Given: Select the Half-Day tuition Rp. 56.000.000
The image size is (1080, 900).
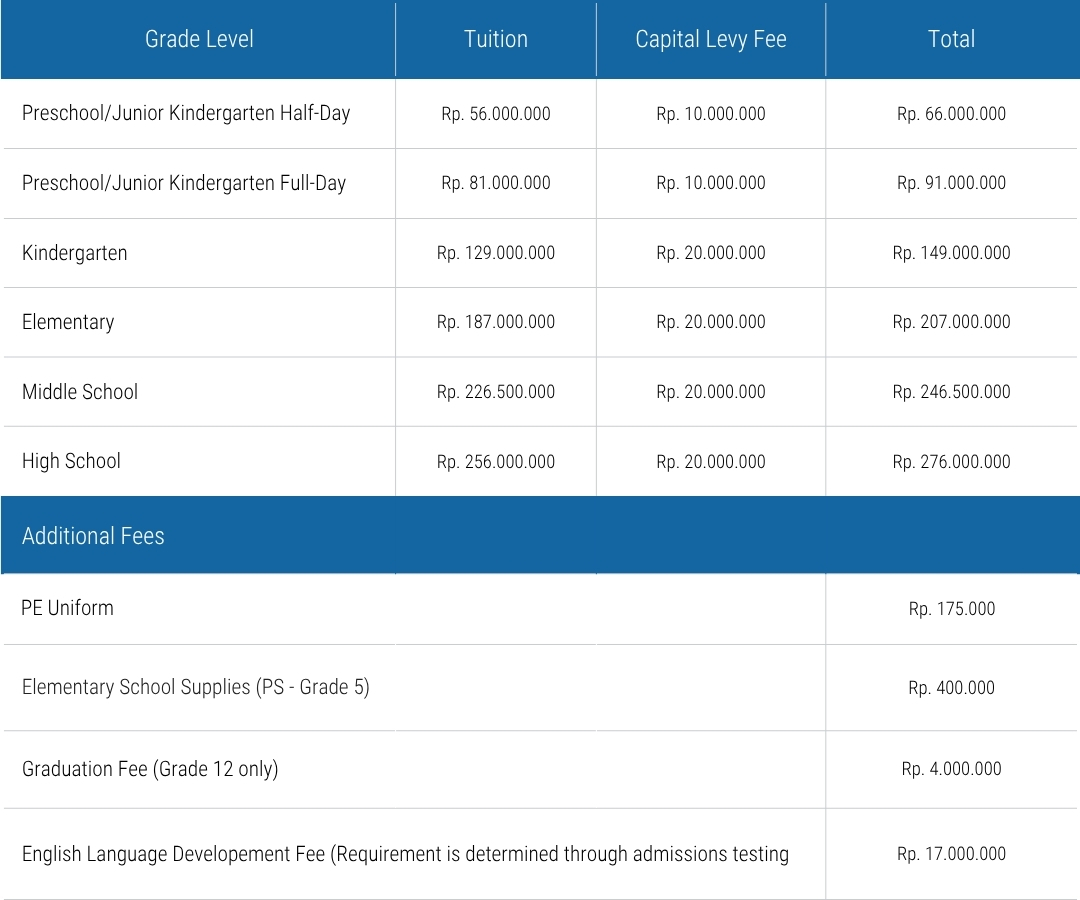Looking at the screenshot, I should pos(495,114).
